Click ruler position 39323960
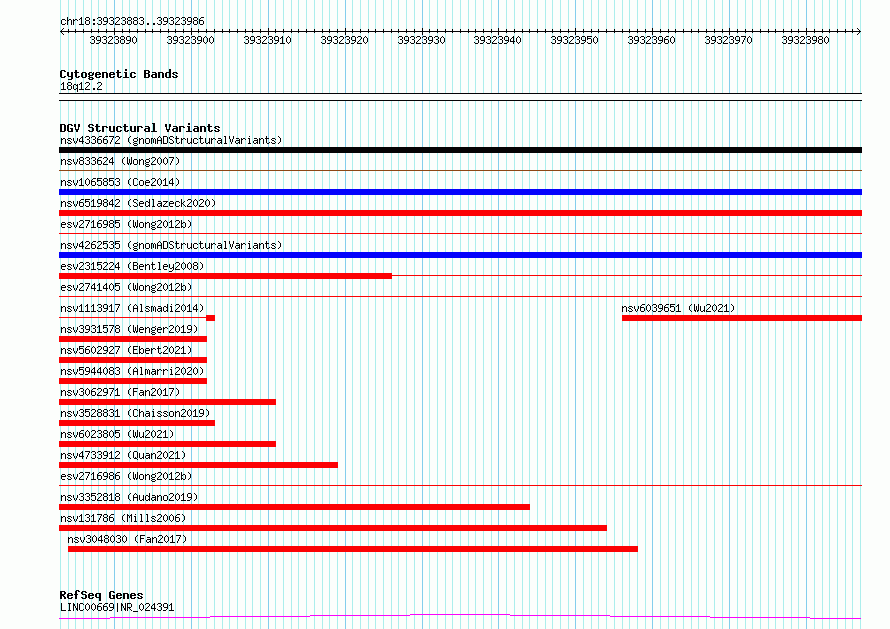This screenshot has height=629, width=890. point(652,40)
